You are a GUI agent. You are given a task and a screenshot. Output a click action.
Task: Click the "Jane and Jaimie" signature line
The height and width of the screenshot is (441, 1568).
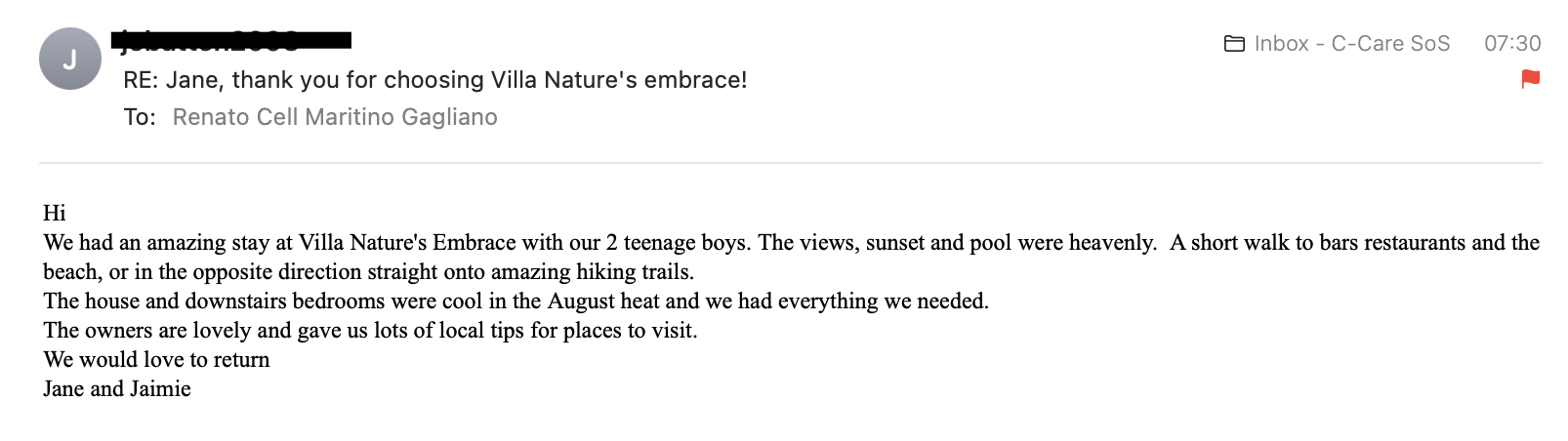point(117,388)
